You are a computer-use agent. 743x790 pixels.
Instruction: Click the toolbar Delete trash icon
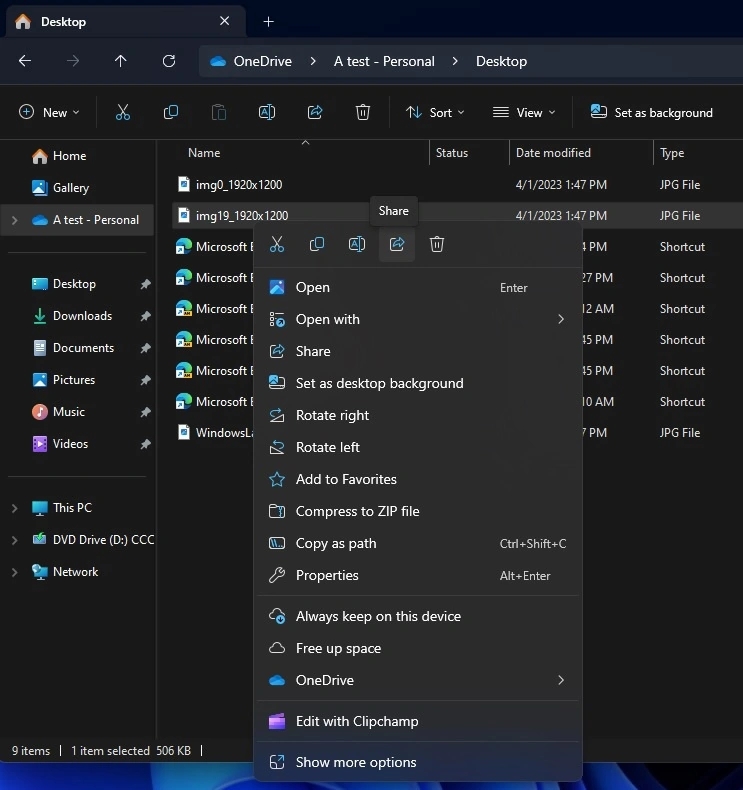[363, 113]
